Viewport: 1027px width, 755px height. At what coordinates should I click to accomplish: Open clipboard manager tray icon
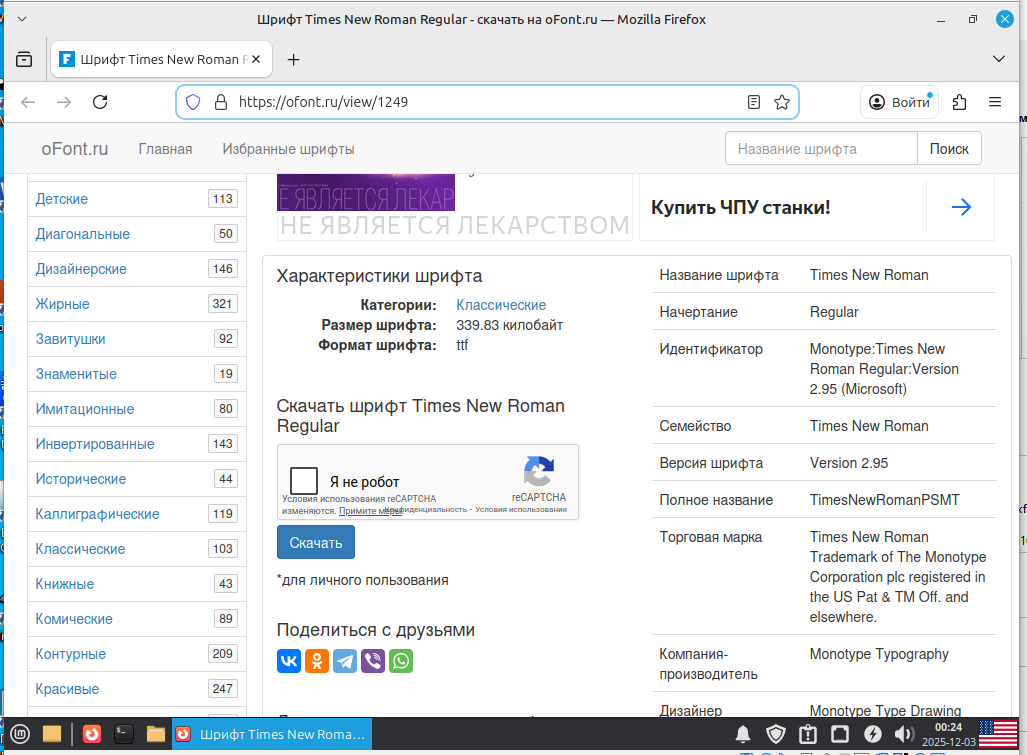pyautogui.click(x=808, y=734)
